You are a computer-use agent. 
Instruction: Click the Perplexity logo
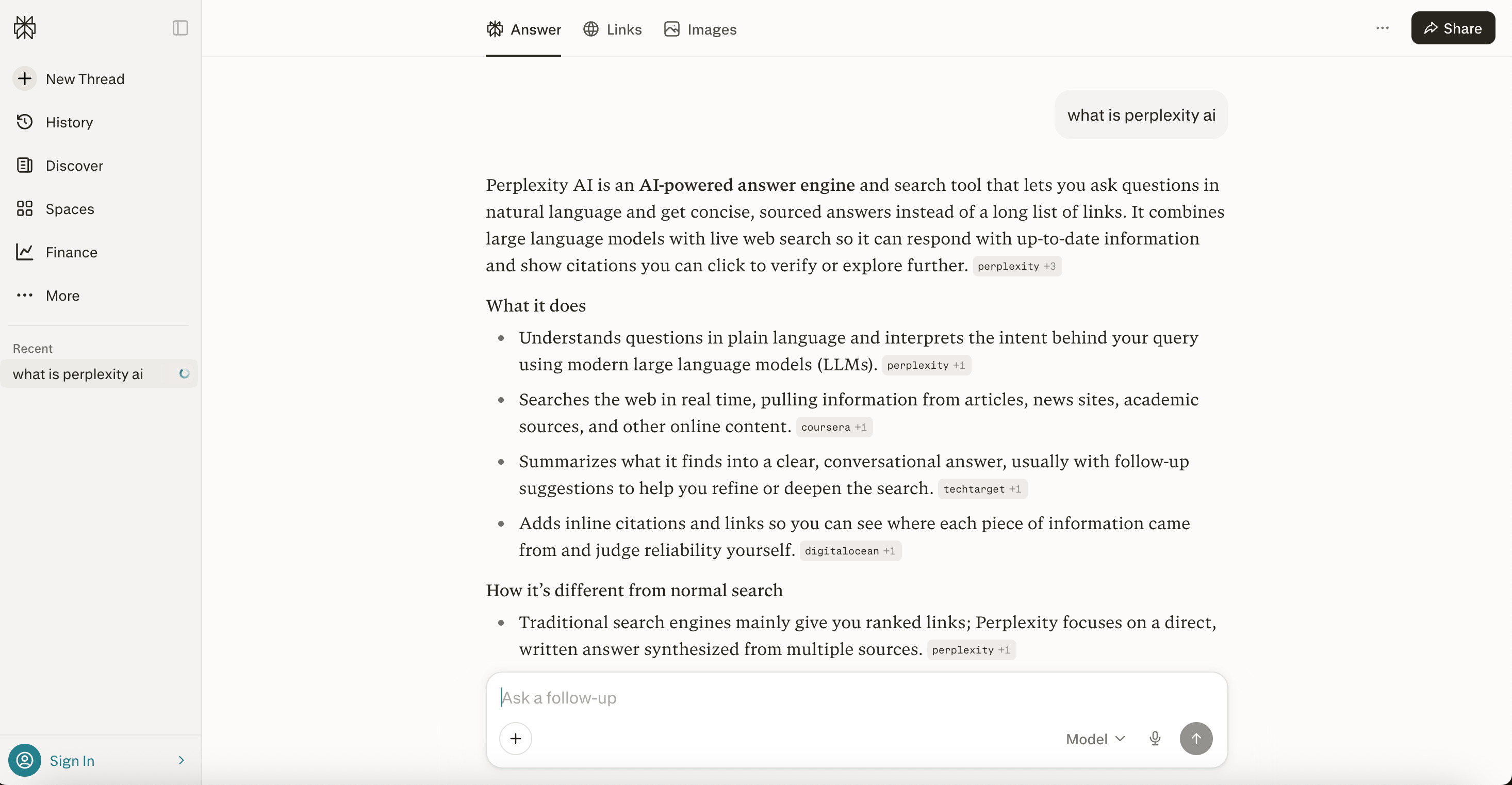click(24, 28)
